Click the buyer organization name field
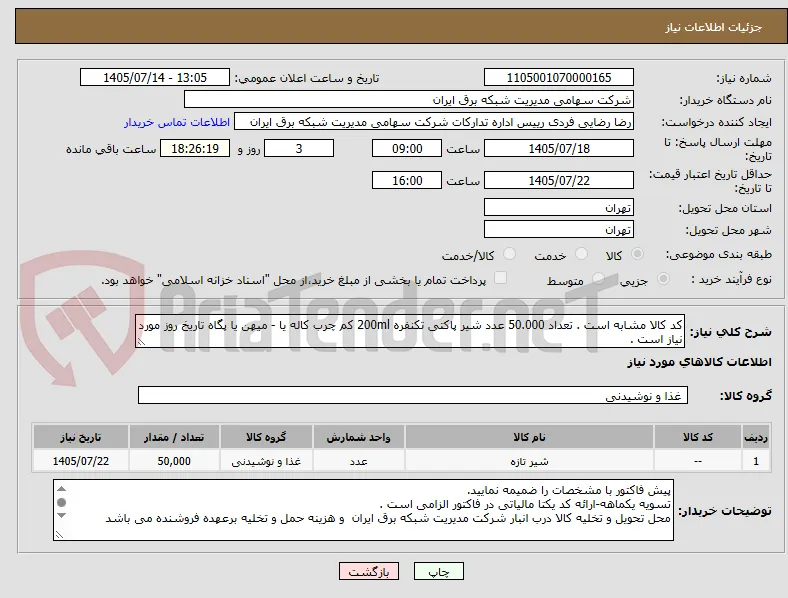Image resolution: width=788 pixels, height=598 pixels. [409, 99]
